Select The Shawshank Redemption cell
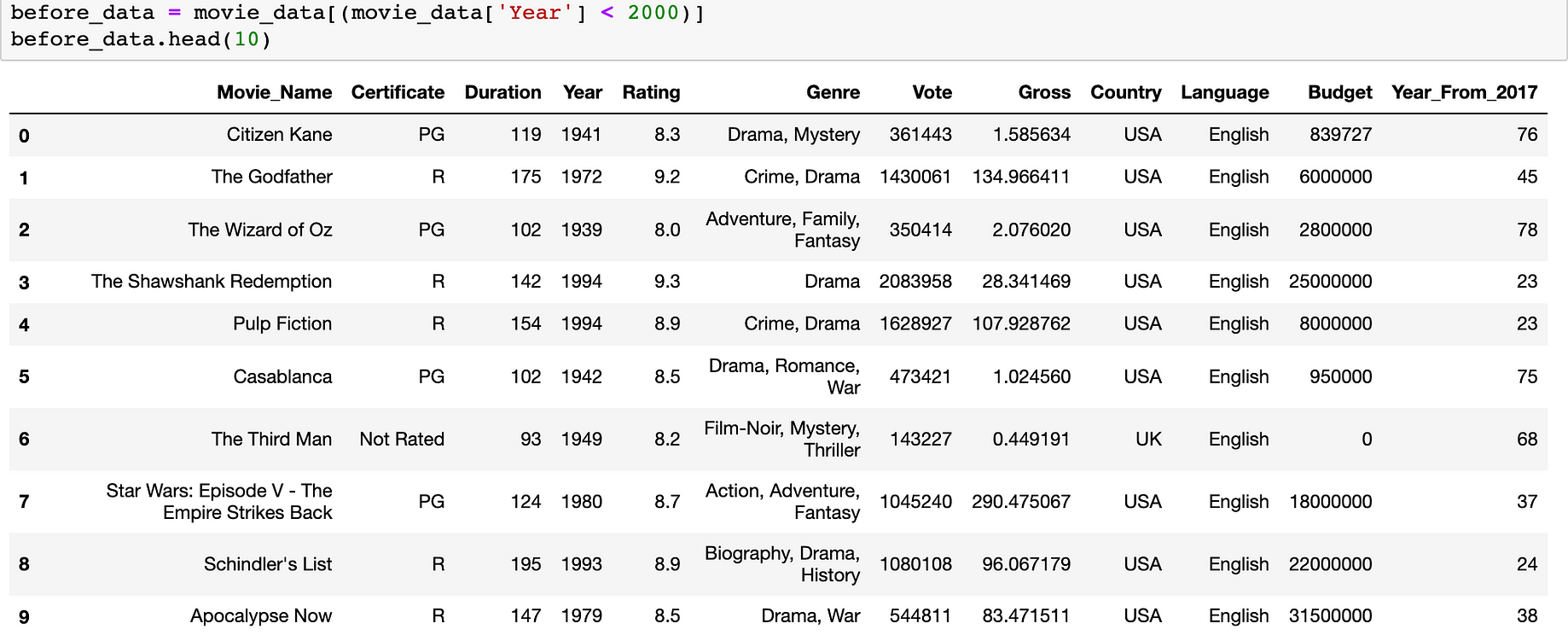 click(x=211, y=282)
